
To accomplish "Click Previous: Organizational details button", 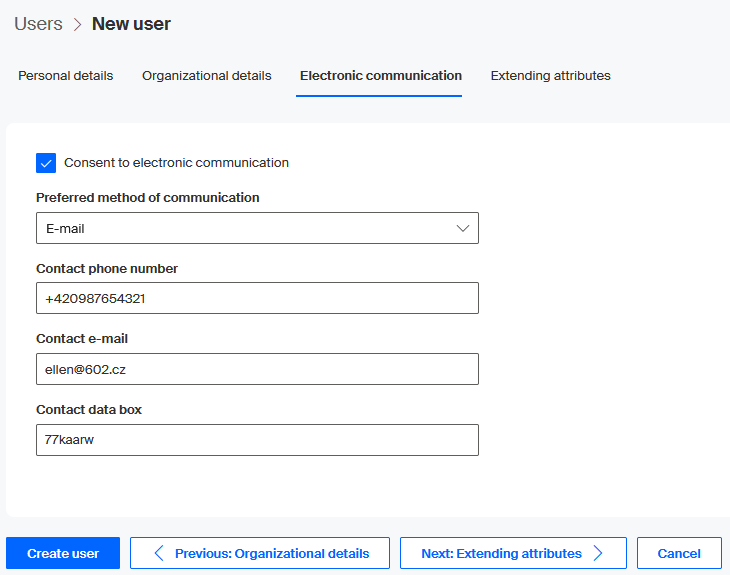I will 260,553.
